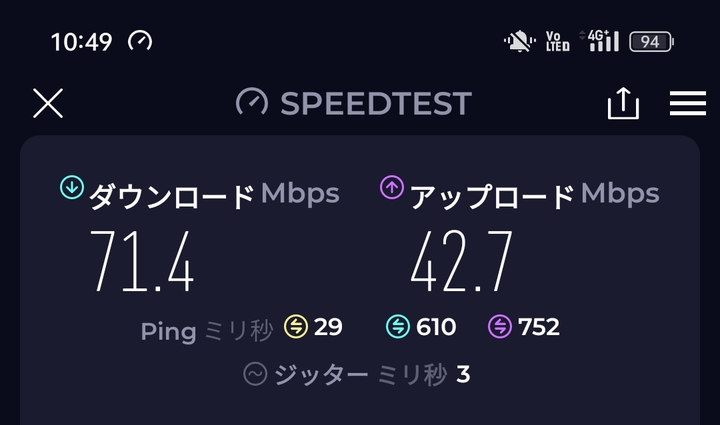Tap the Ping ミリ秒 label
720x425 pixels.
207,329
